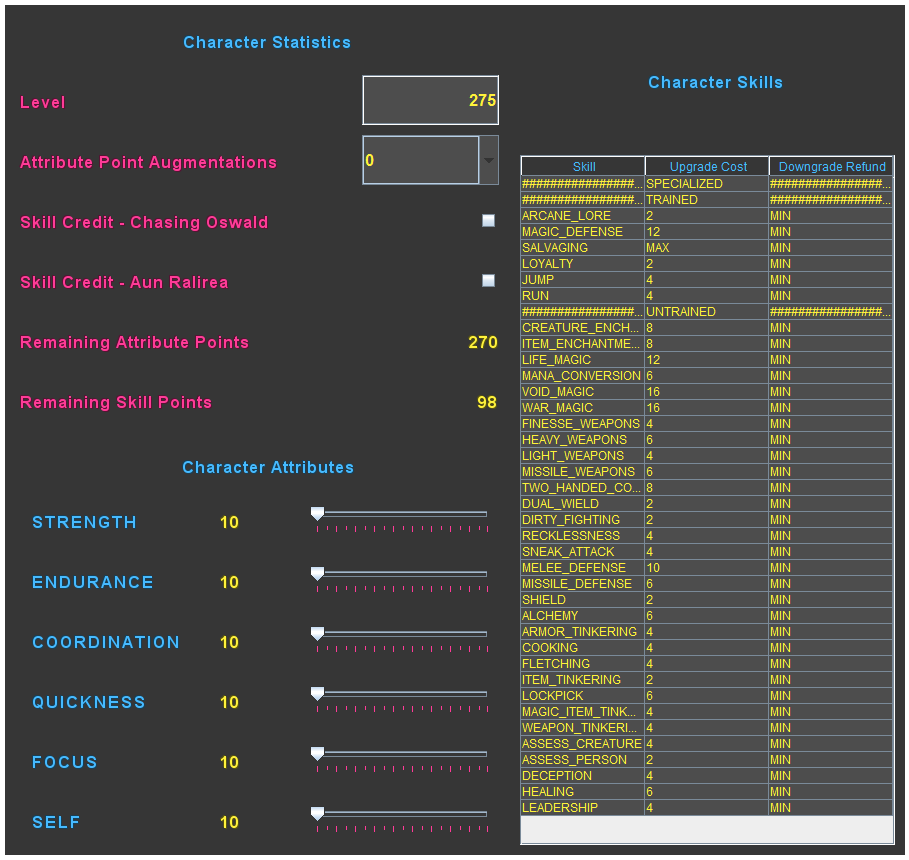Select the DECEPTION skill cell

[583, 776]
